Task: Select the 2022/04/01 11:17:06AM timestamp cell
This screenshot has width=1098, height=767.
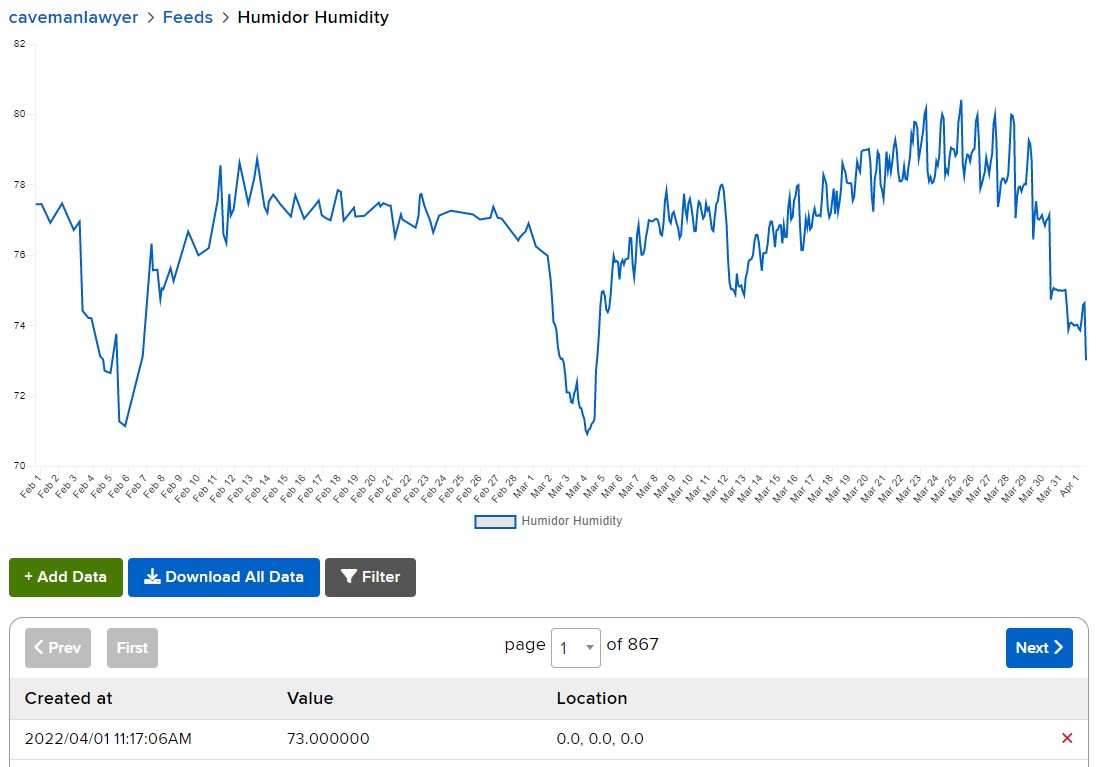Action: (108, 739)
